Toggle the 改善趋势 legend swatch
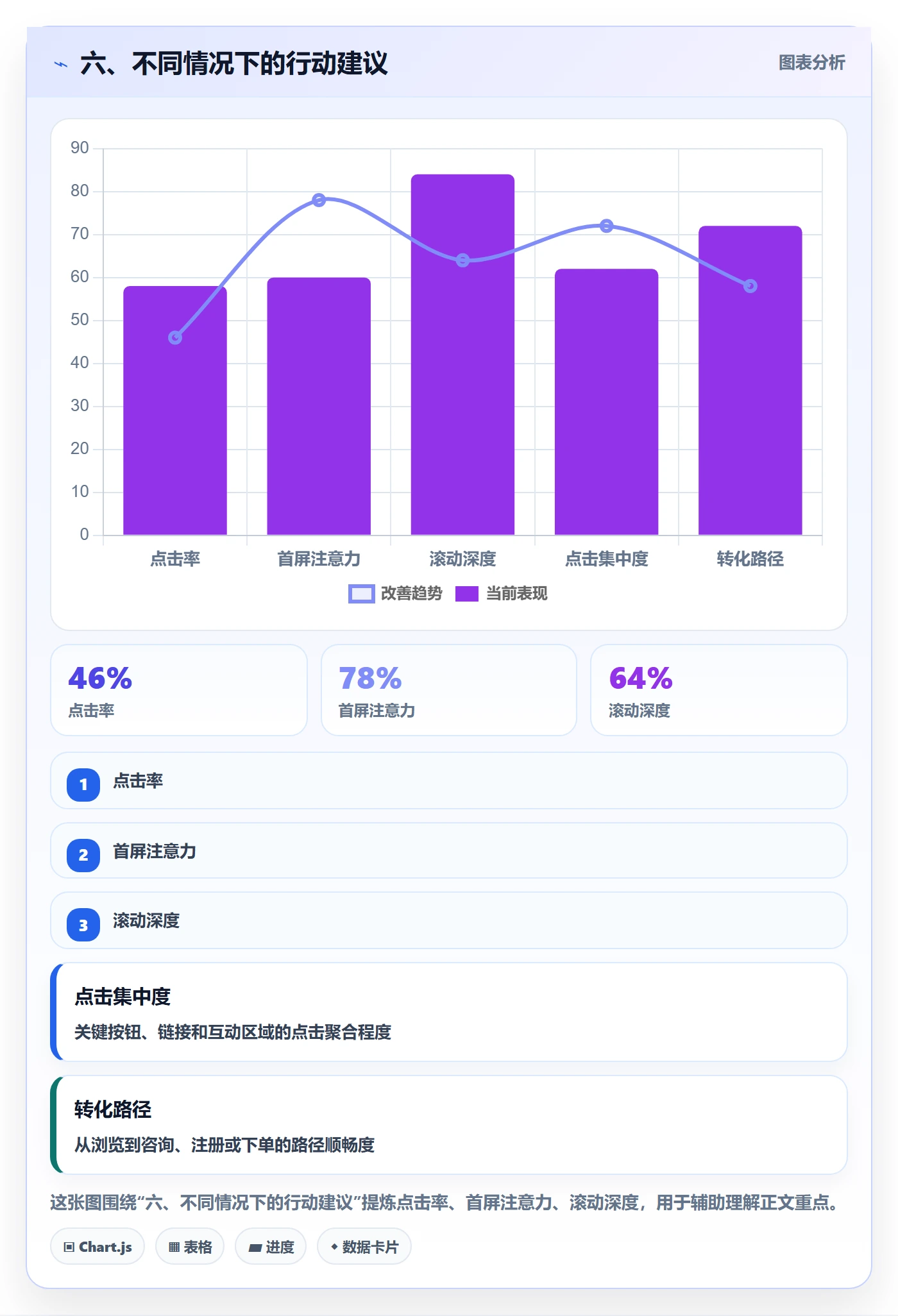 (x=361, y=594)
